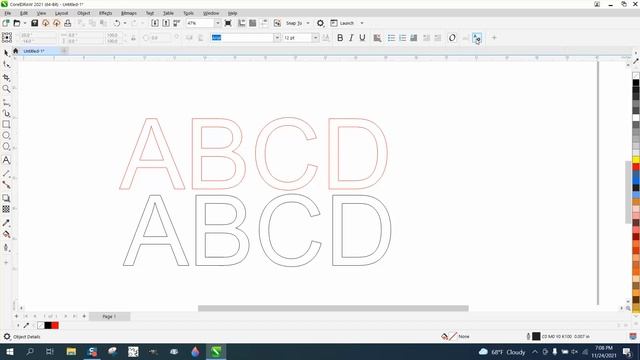Screen dimensions: 640x360
Task: Open the zoom level dropdown
Action: pos(218,23)
